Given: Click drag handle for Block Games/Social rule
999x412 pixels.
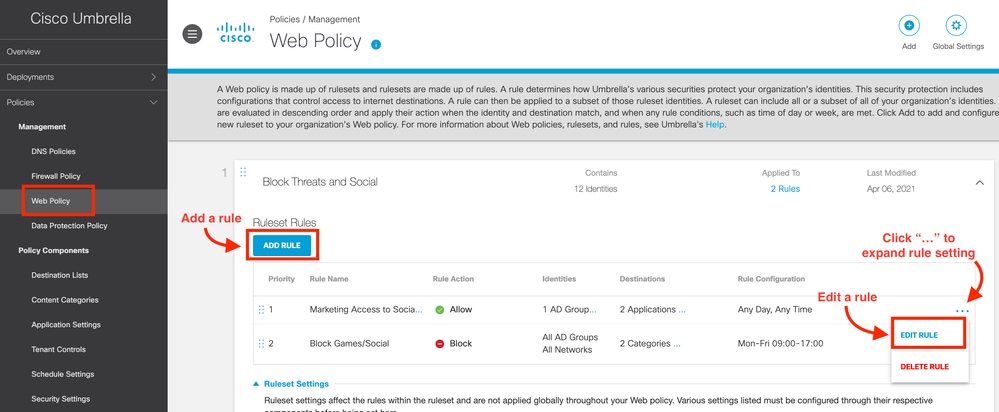Looking at the screenshot, I should point(259,343).
